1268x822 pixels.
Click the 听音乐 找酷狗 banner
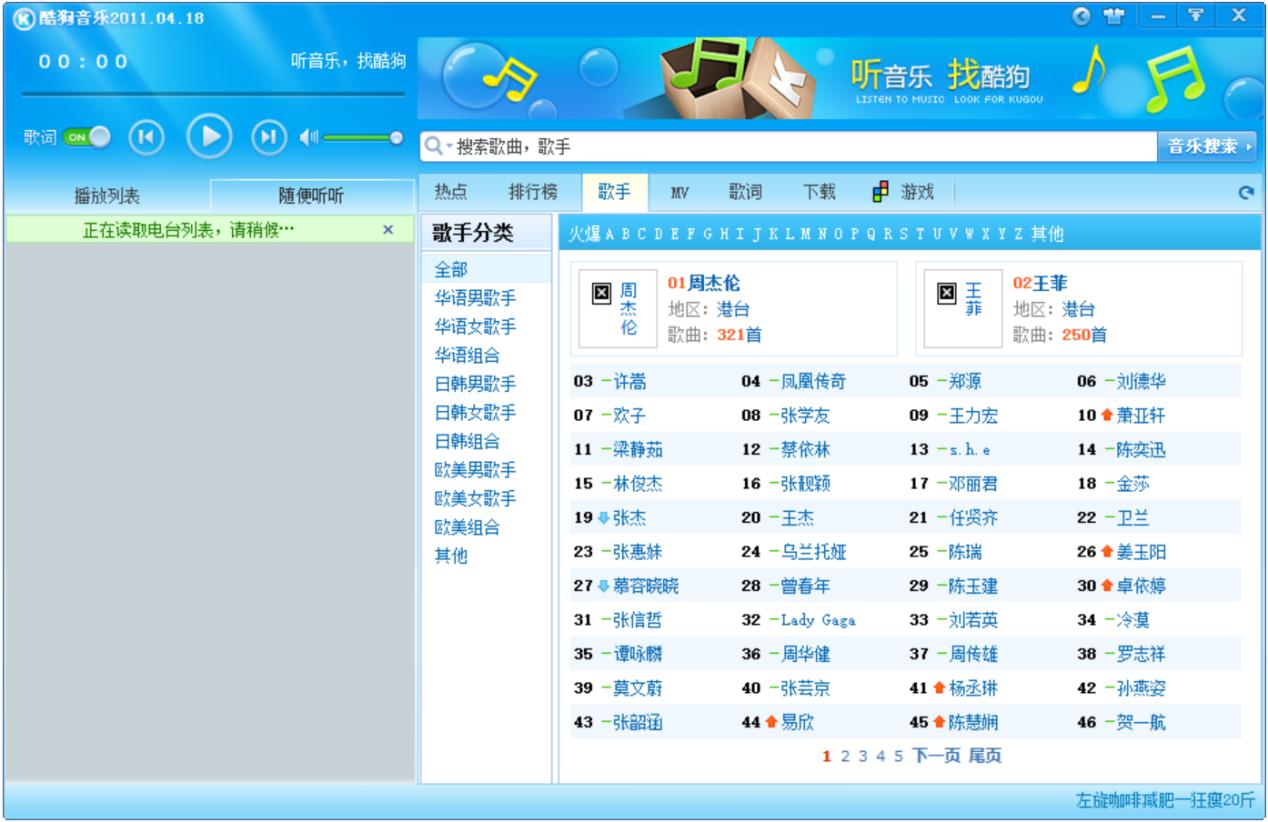840,79
